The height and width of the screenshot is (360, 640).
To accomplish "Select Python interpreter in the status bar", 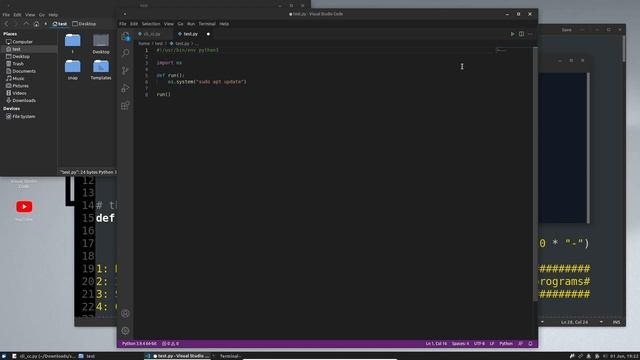I will click(x=139, y=344).
